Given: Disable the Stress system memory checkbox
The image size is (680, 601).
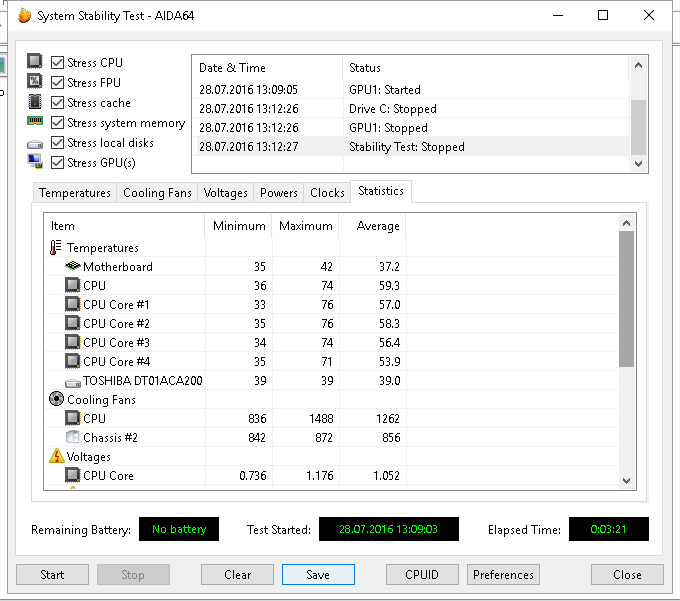Looking at the screenshot, I should click(57, 123).
